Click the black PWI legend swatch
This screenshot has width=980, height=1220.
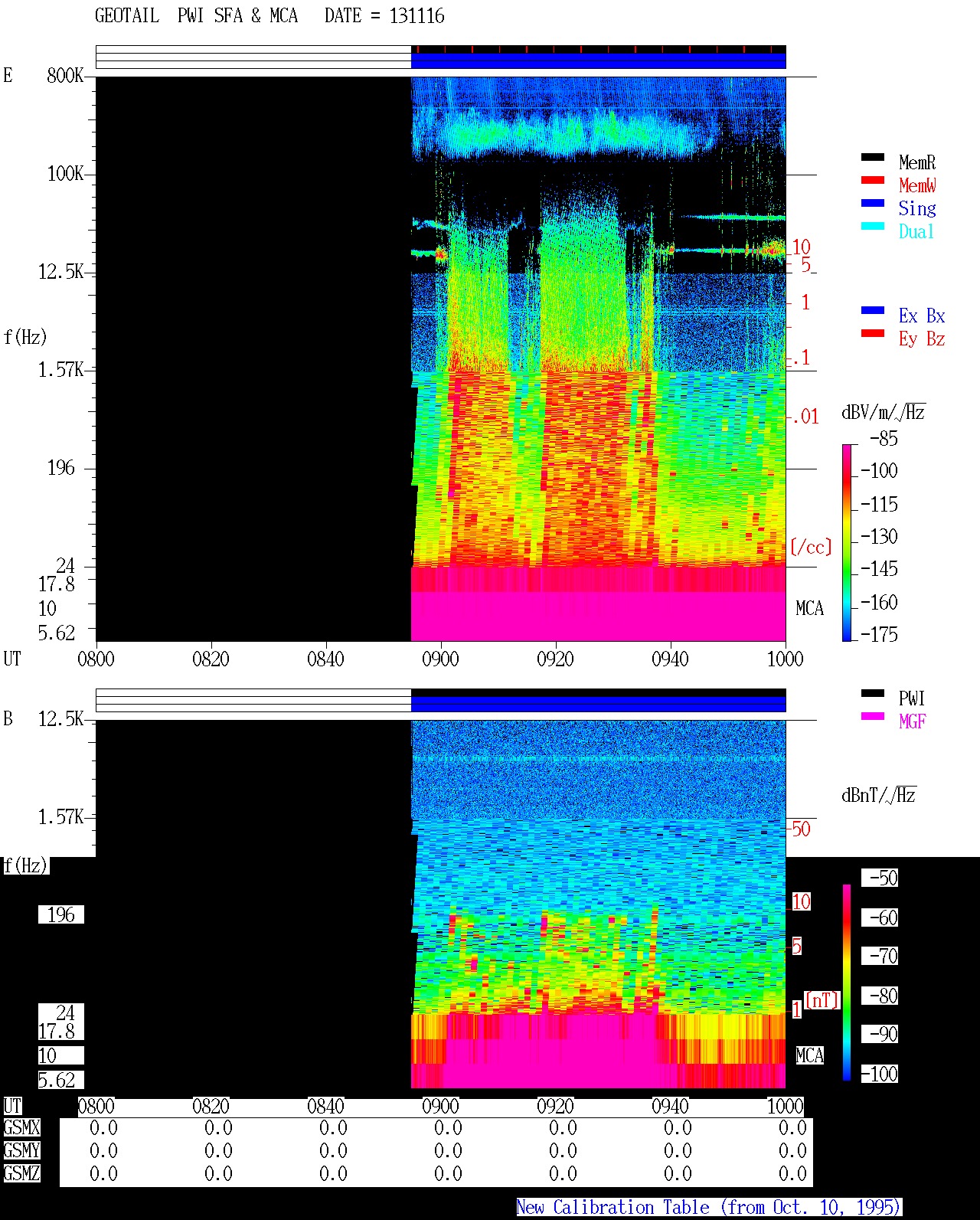coord(873,693)
